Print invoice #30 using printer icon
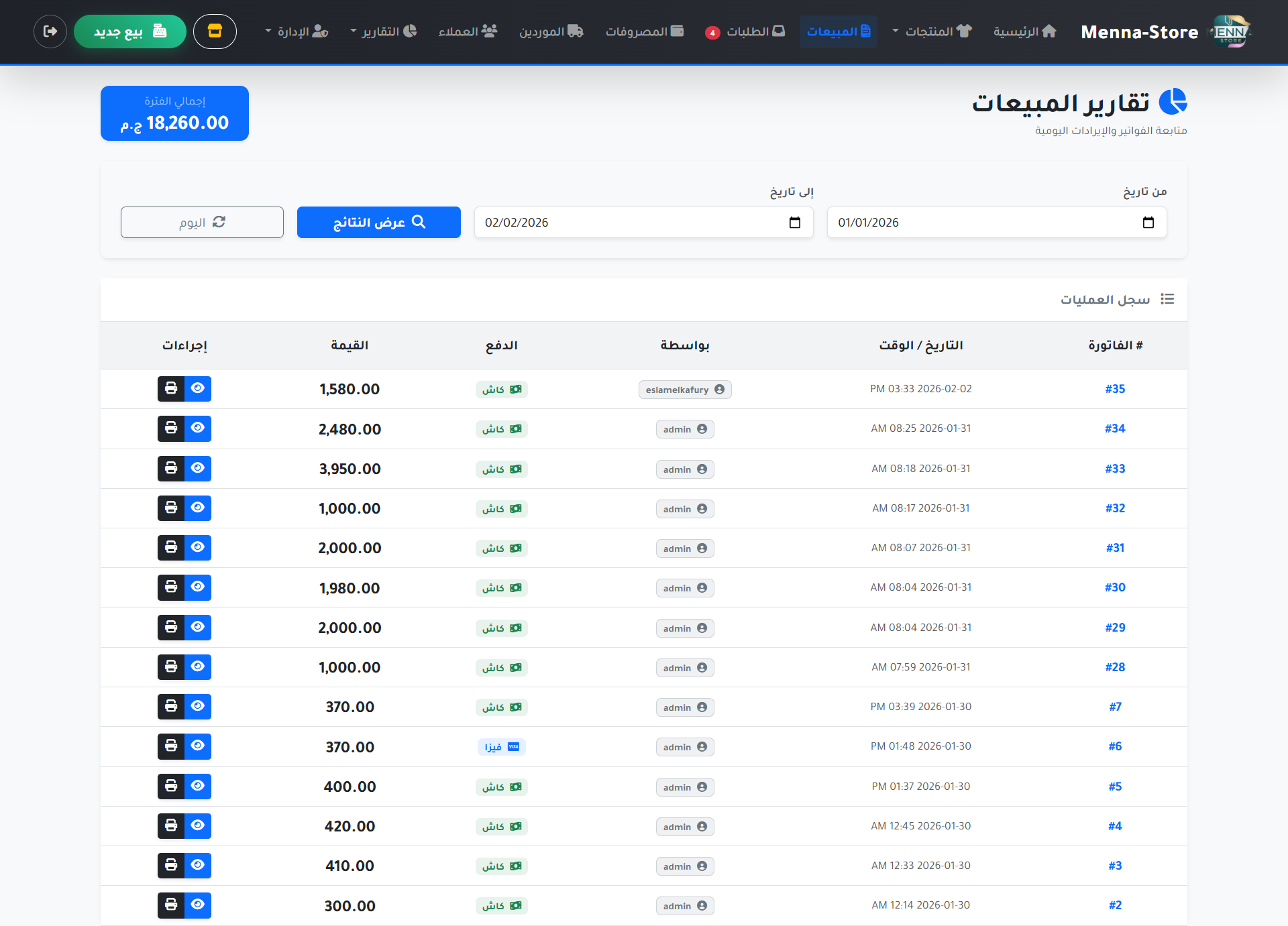The image size is (1288, 926). [x=171, y=587]
